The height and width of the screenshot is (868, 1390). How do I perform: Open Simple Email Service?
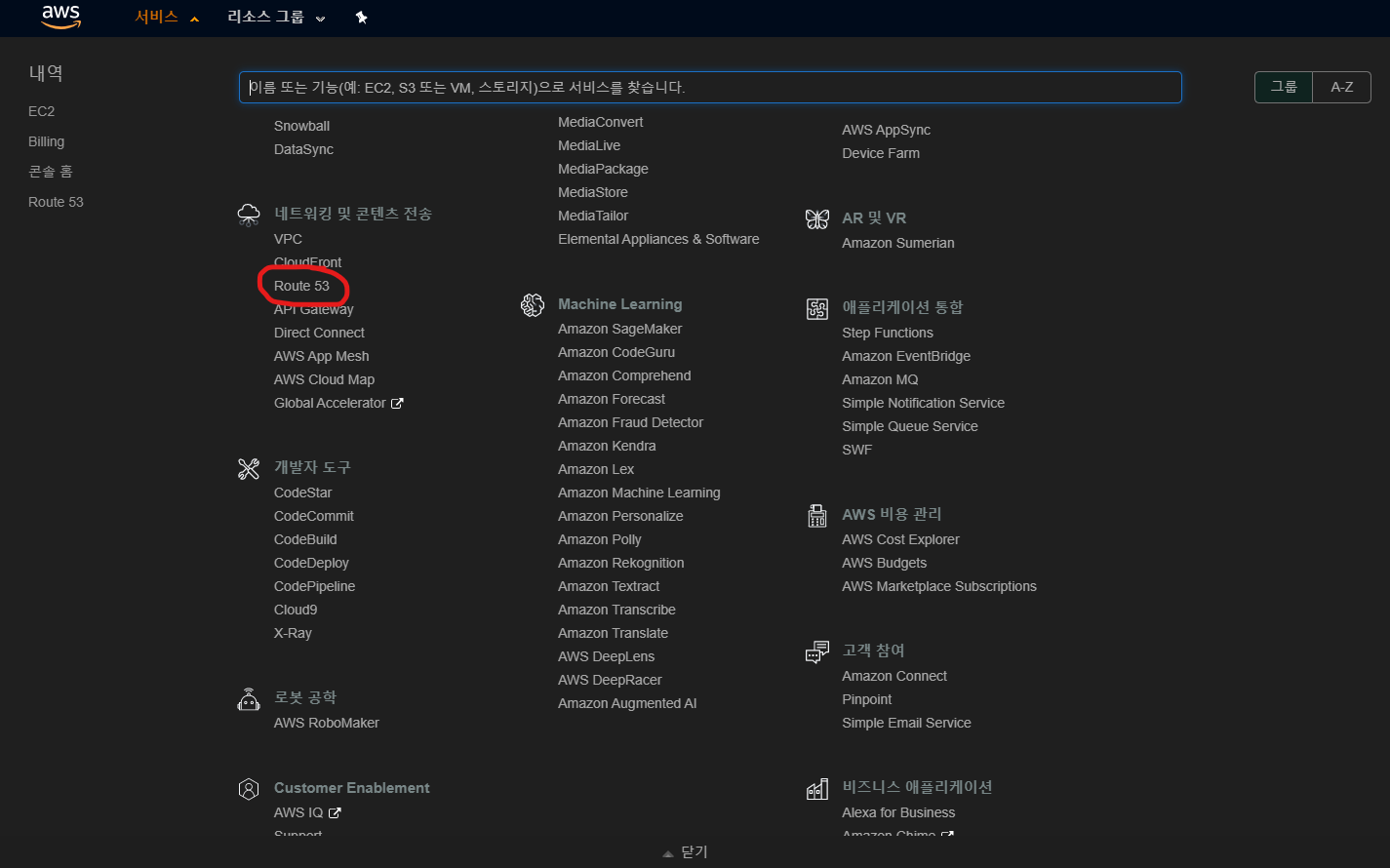point(907,723)
